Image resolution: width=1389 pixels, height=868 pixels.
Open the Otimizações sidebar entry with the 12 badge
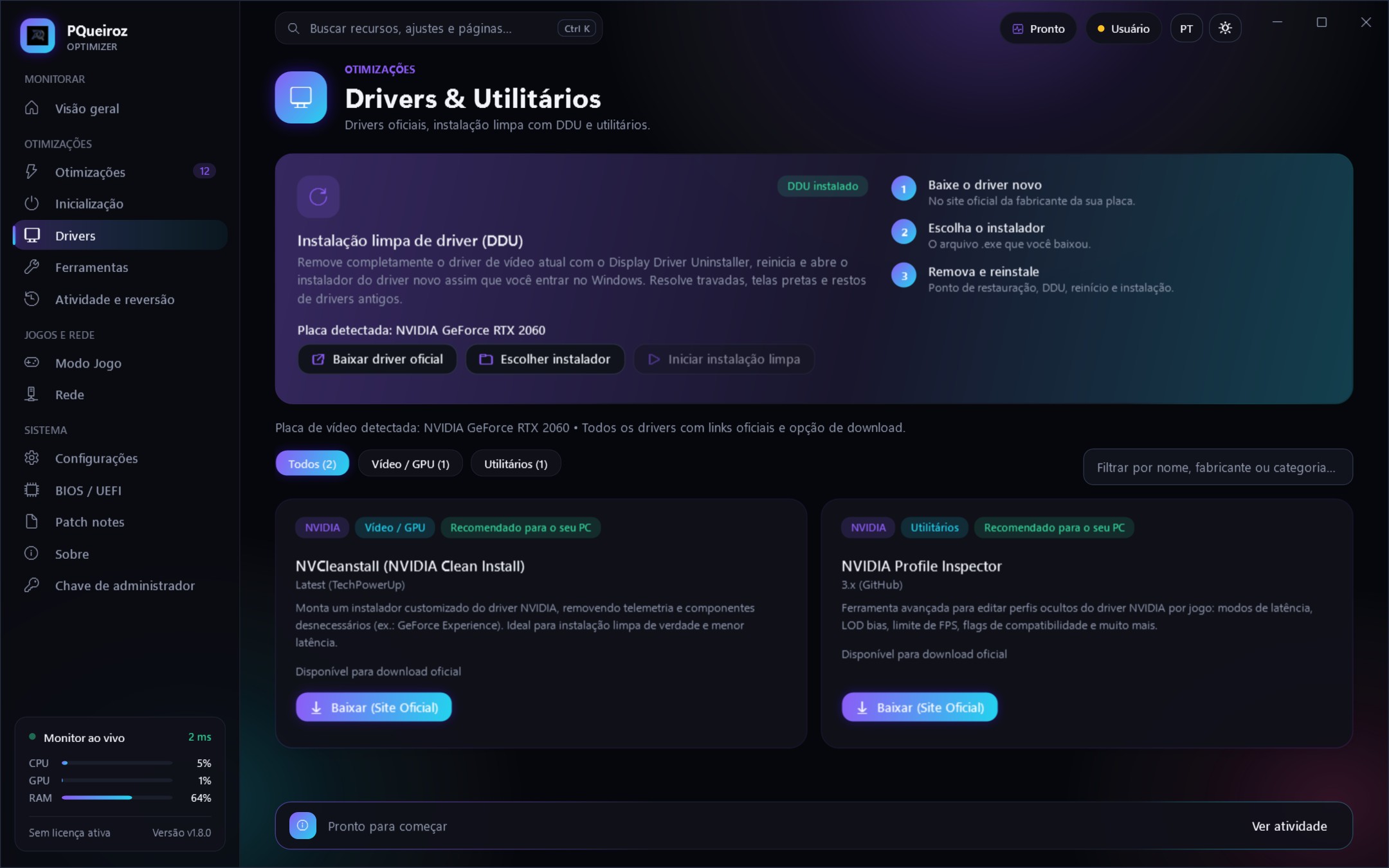[x=120, y=172]
